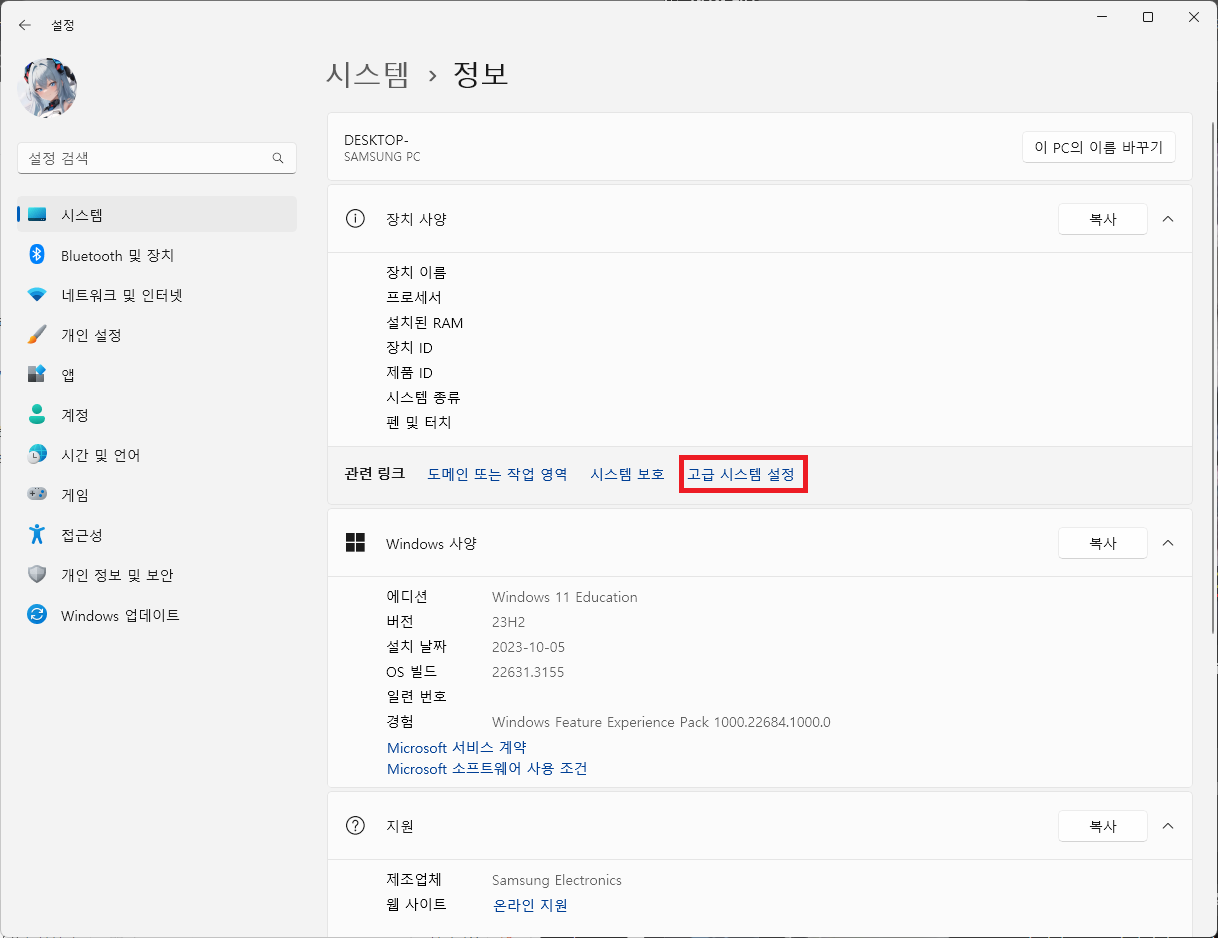The width and height of the screenshot is (1218, 938).
Task: Open 도메인 또는 작업 영역 link
Action: click(x=497, y=474)
